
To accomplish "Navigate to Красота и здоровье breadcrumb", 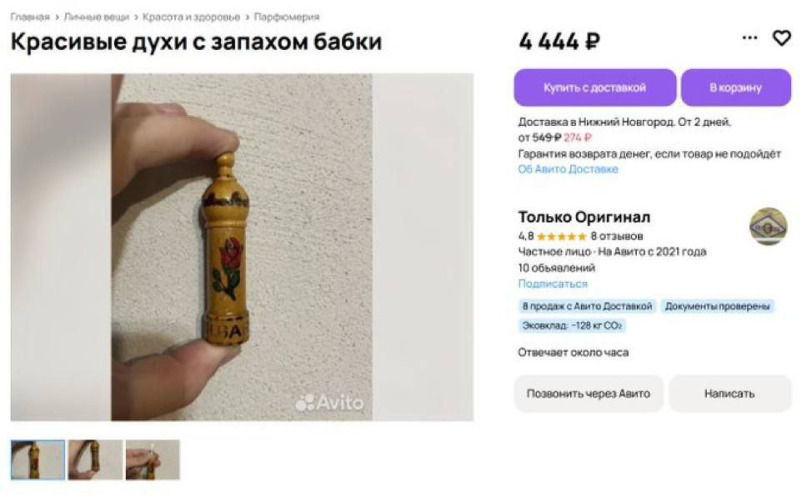I will pyautogui.click(x=191, y=17).
